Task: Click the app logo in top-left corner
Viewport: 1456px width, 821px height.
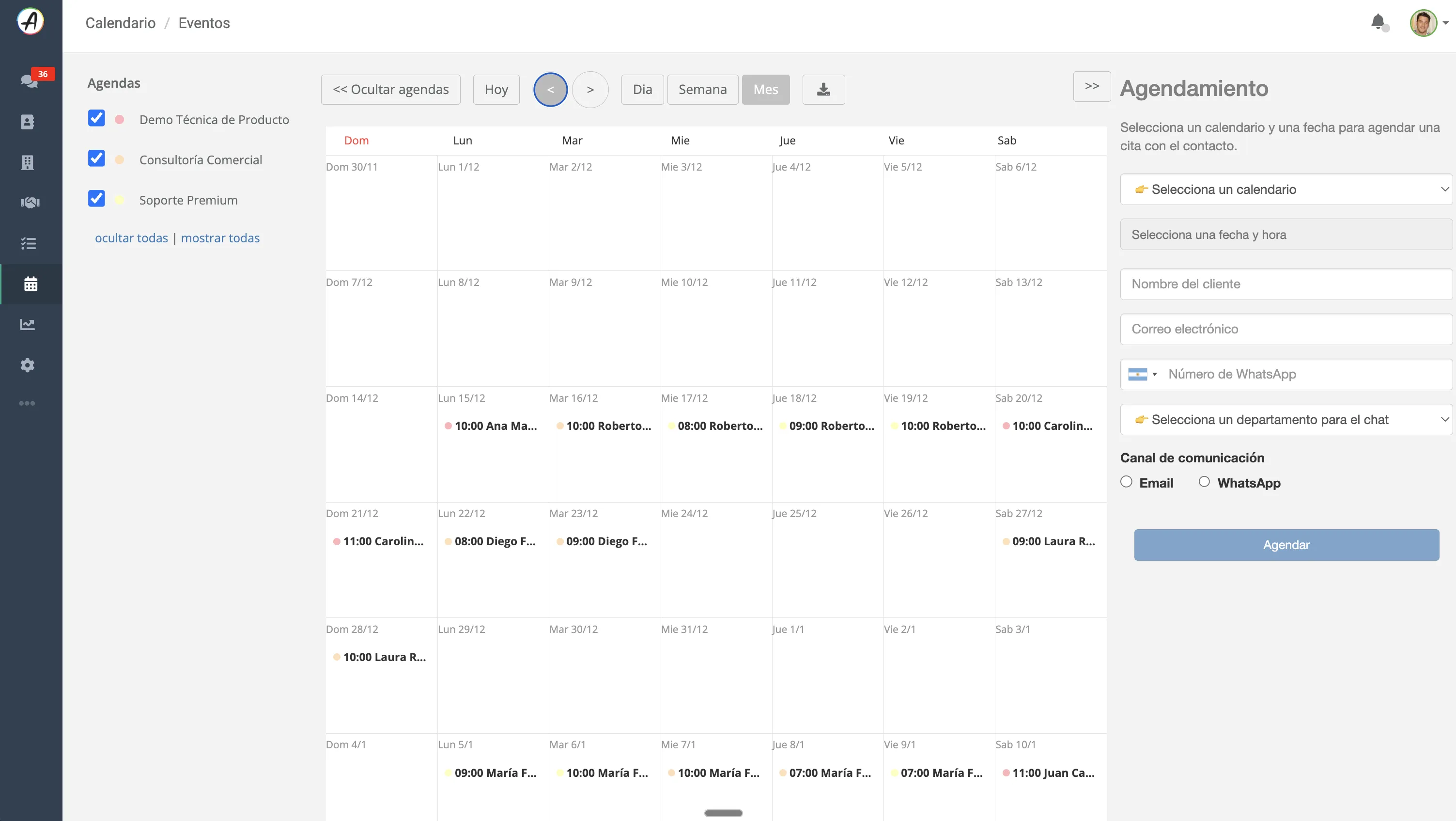Action: pyautogui.click(x=31, y=22)
